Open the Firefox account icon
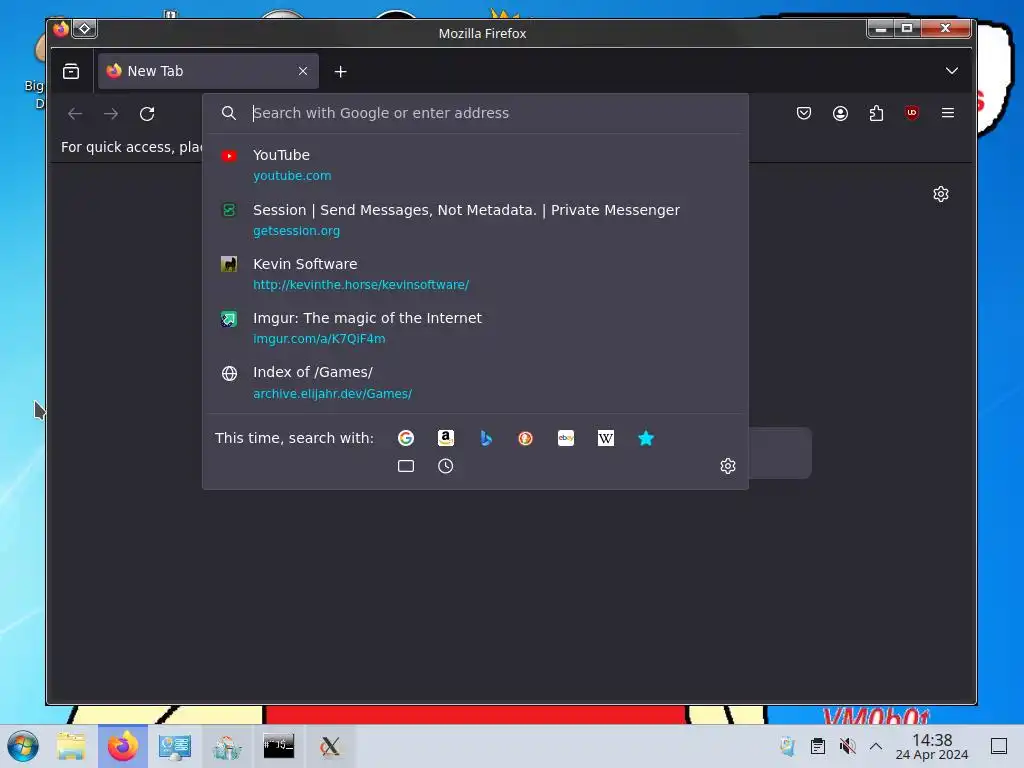Viewport: 1024px width, 768px height. coord(840,113)
